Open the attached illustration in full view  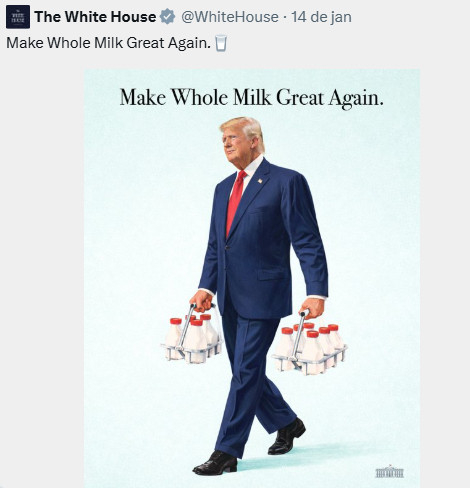(252, 278)
